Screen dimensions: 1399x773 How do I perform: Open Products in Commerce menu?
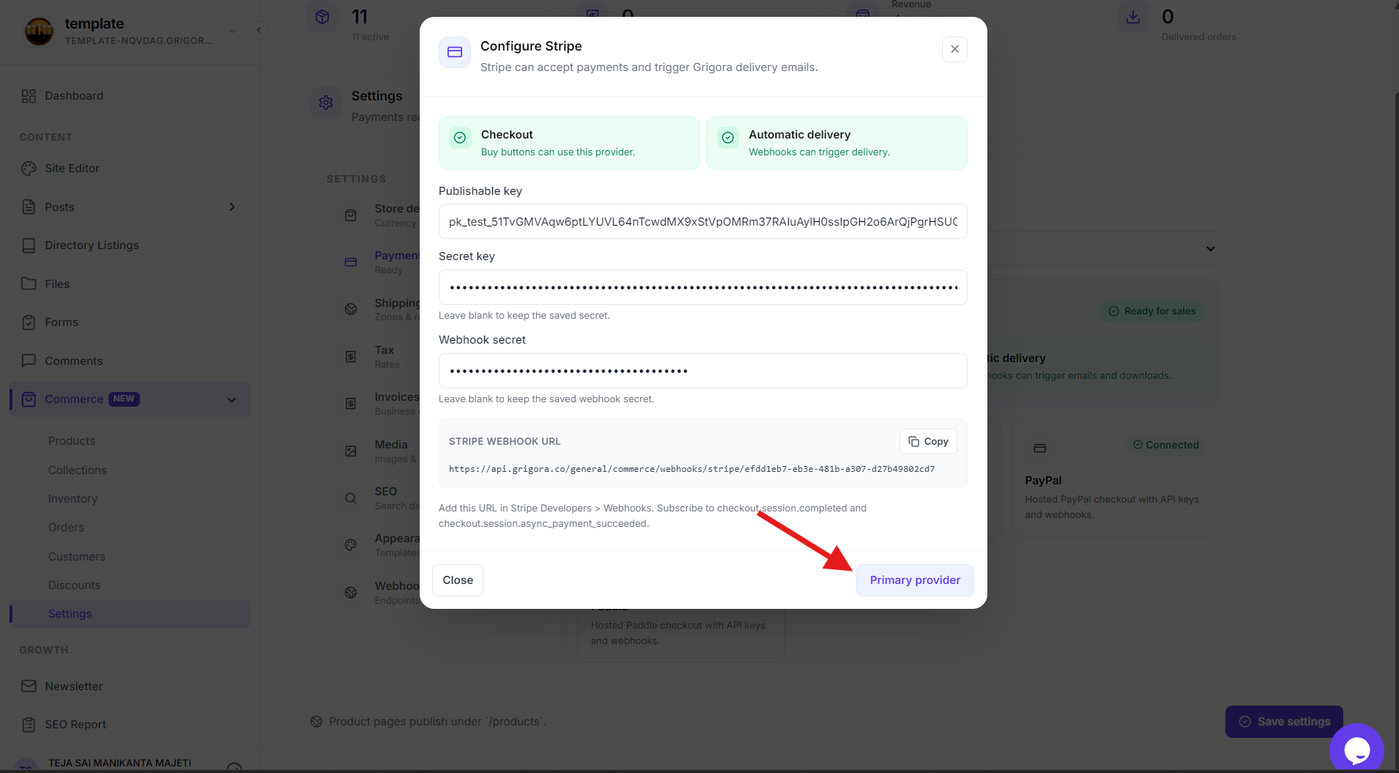coord(72,441)
